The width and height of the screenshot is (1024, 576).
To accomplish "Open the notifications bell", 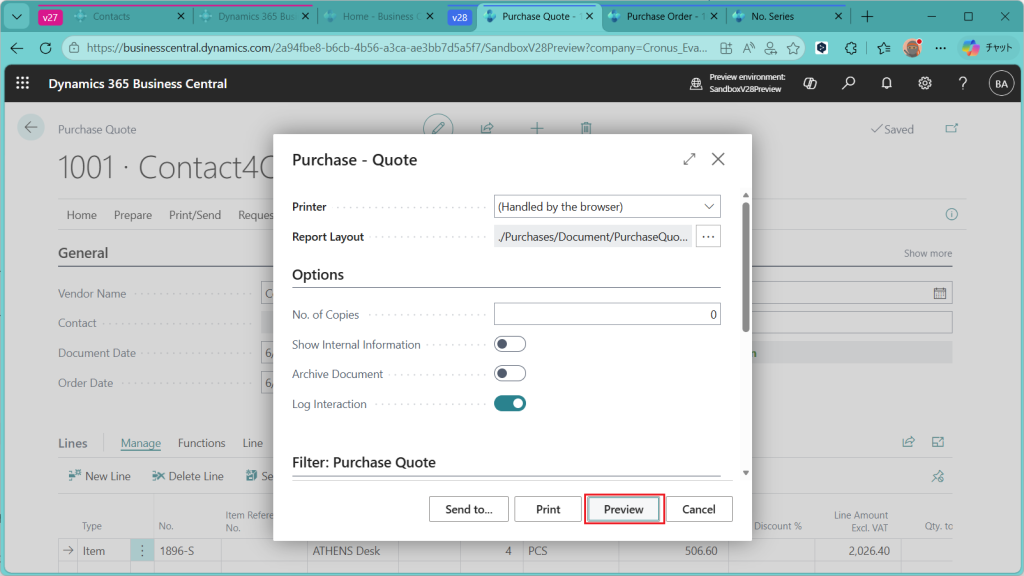I will (x=886, y=84).
